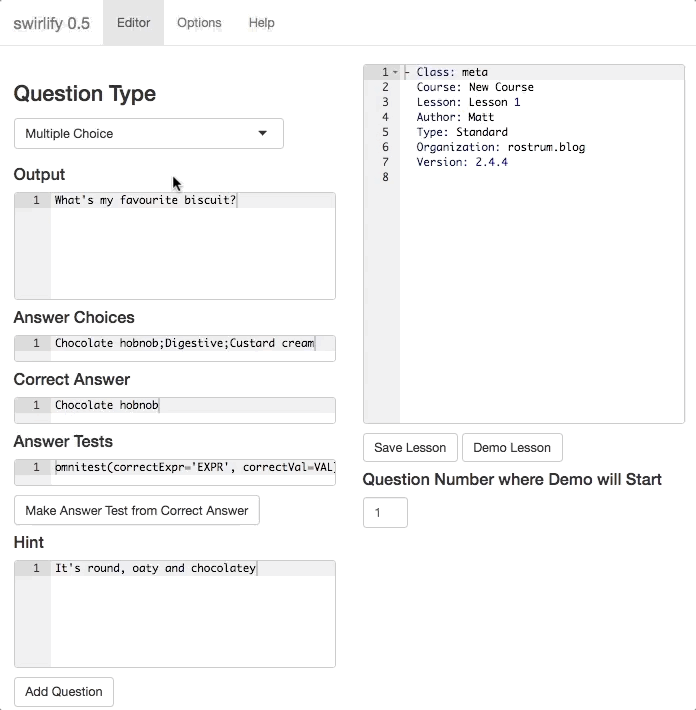
Task: Click Make Answer Test from Correct Answer
Action: 137,510
